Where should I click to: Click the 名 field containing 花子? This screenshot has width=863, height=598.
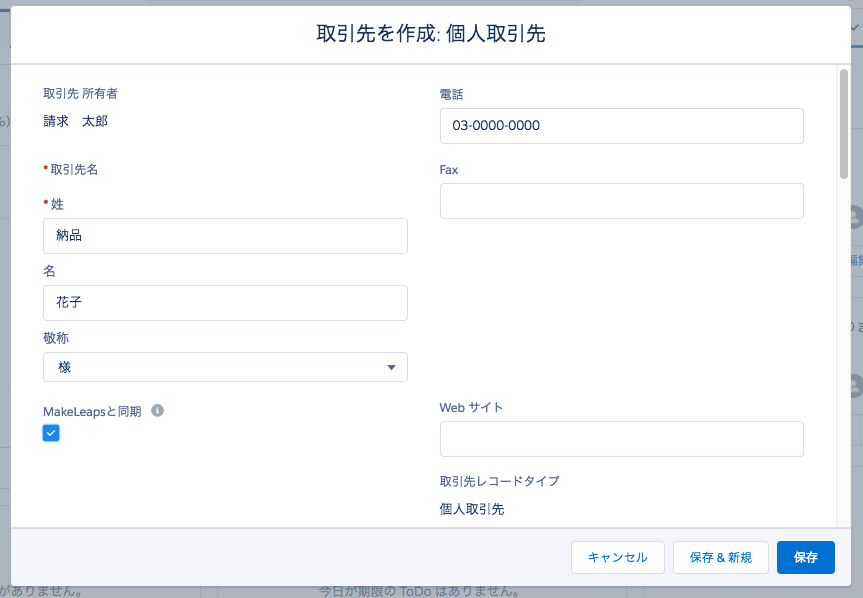(x=225, y=303)
